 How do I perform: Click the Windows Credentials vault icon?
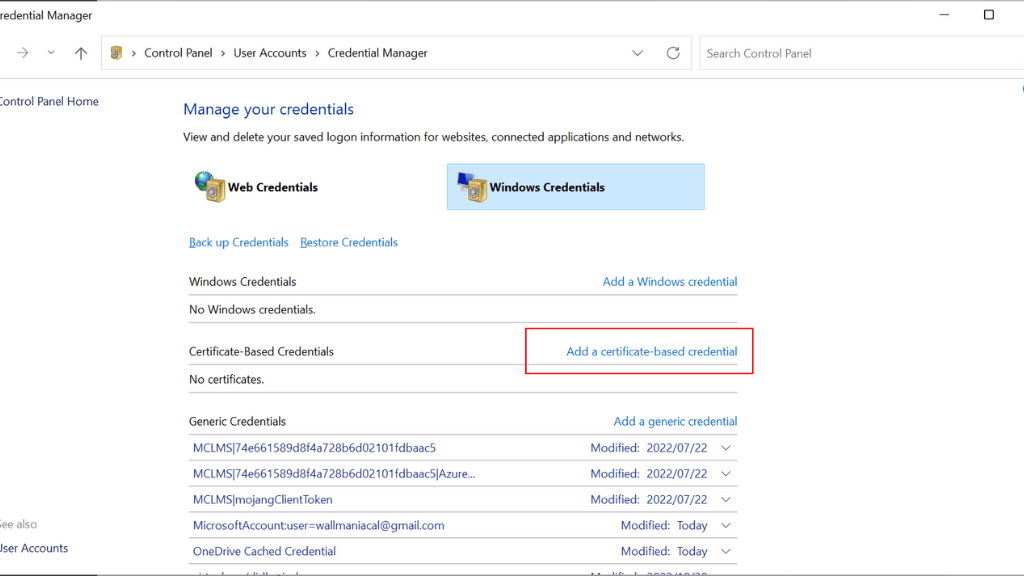470,186
